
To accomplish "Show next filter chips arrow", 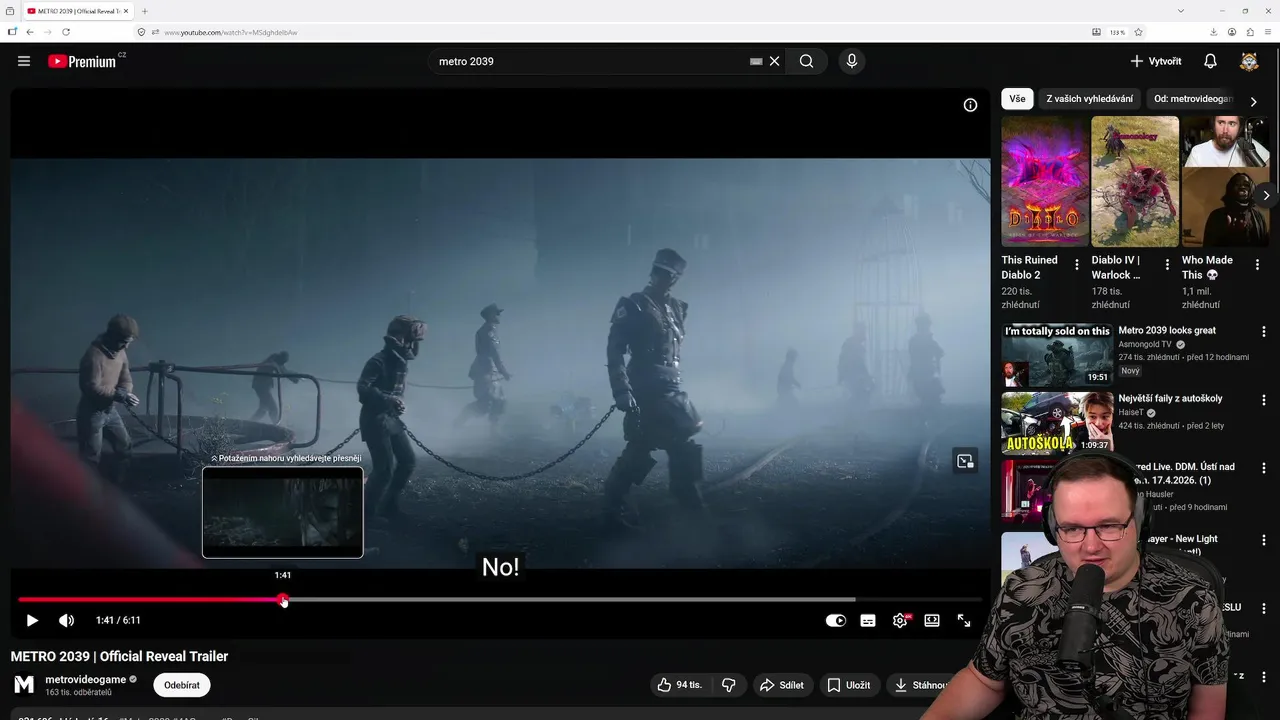I will point(1254,101).
